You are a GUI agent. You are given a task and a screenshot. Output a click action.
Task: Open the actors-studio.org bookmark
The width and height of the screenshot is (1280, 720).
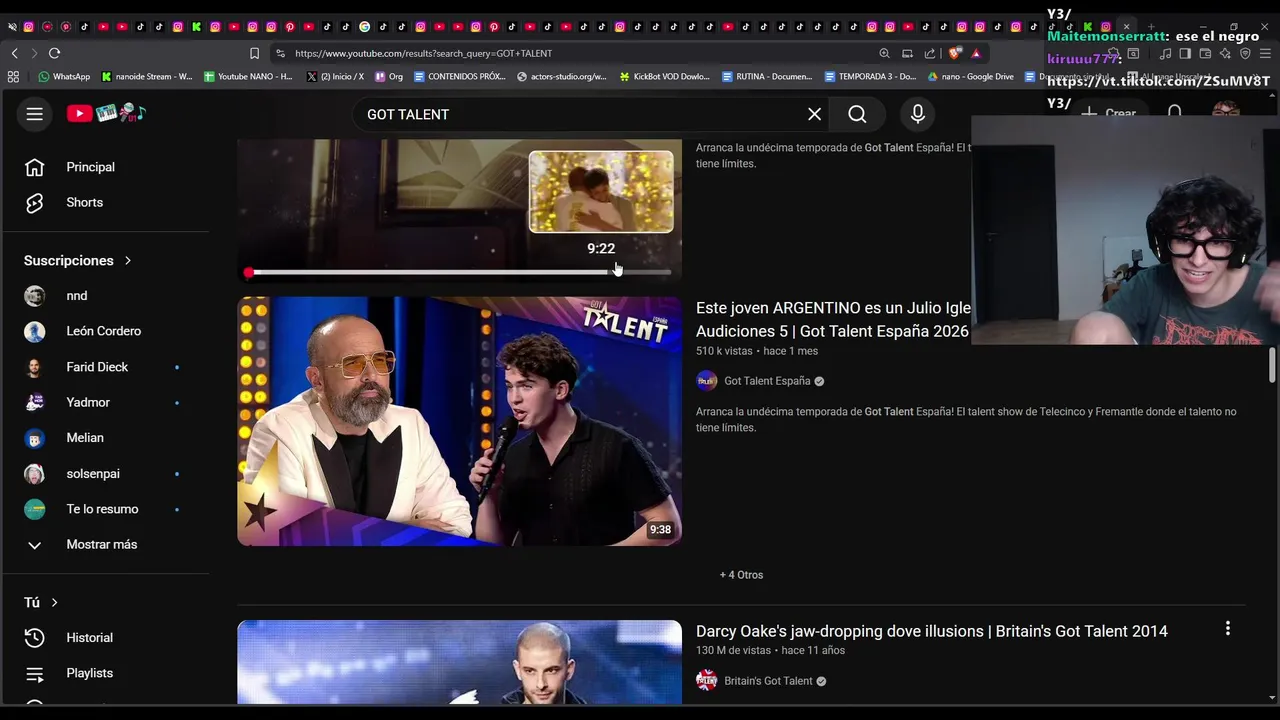pos(562,76)
